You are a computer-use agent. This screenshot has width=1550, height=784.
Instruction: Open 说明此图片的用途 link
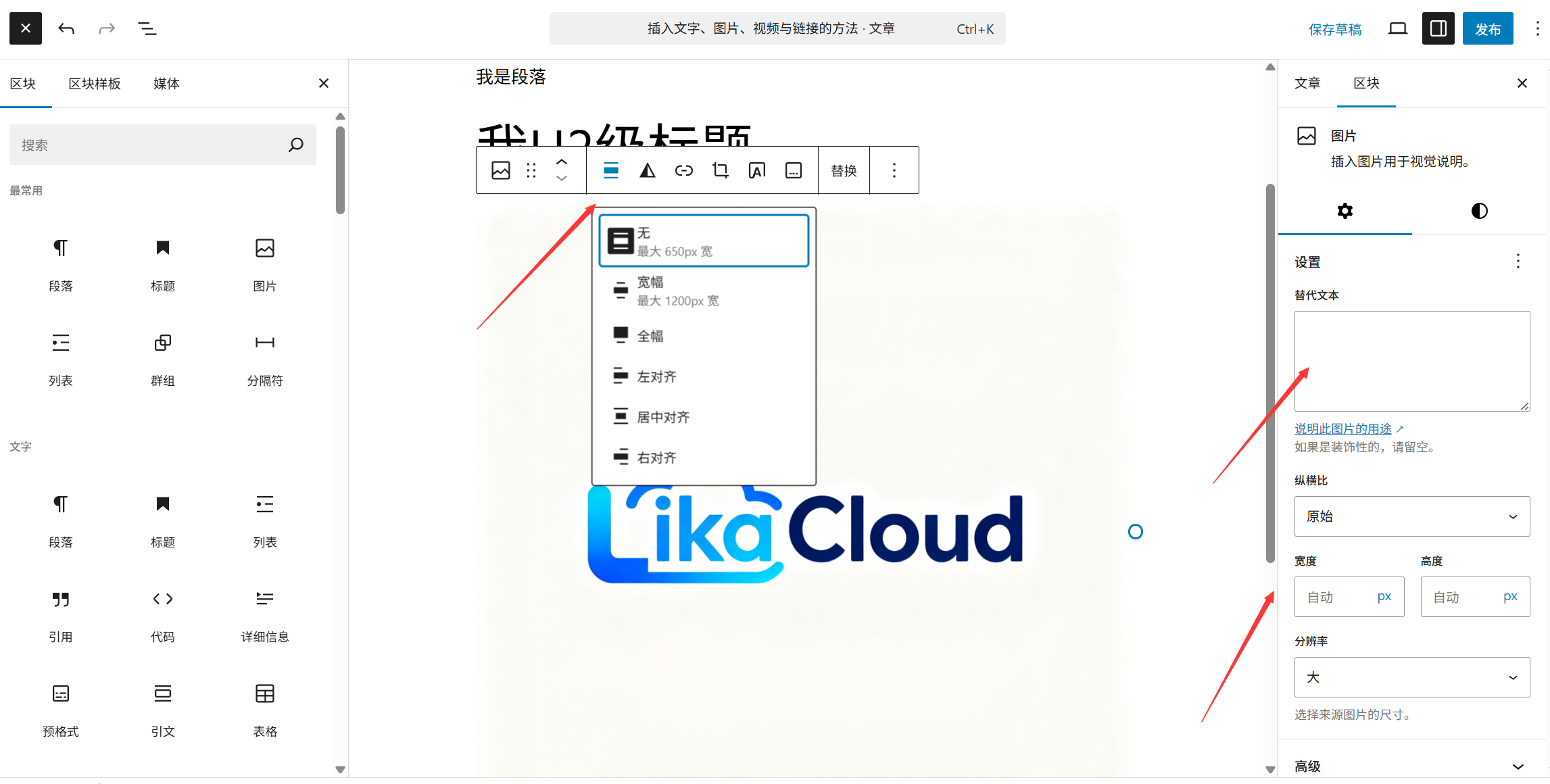pyautogui.click(x=1343, y=428)
